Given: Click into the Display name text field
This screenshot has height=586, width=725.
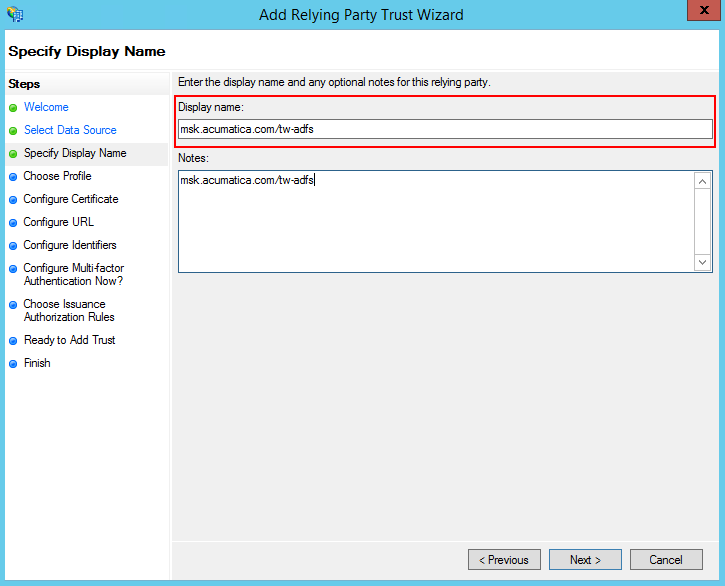Looking at the screenshot, I should 445,129.
